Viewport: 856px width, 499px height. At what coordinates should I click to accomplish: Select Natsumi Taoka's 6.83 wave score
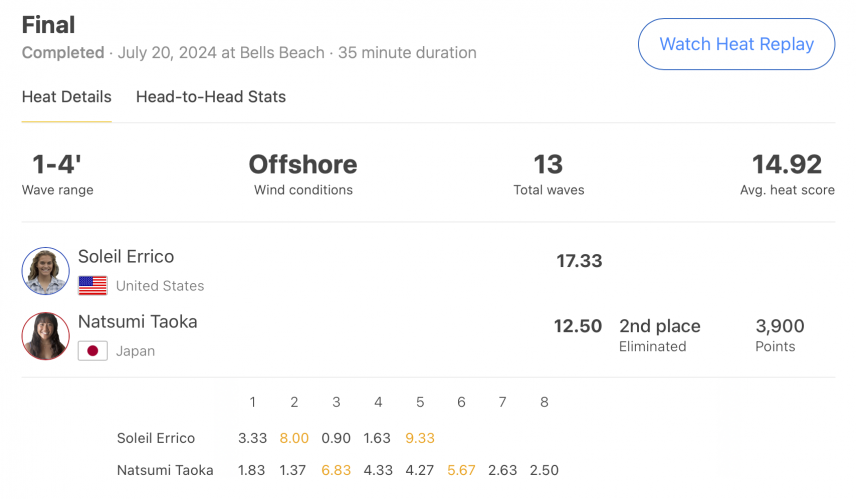pyautogui.click(x=336, y=471)
